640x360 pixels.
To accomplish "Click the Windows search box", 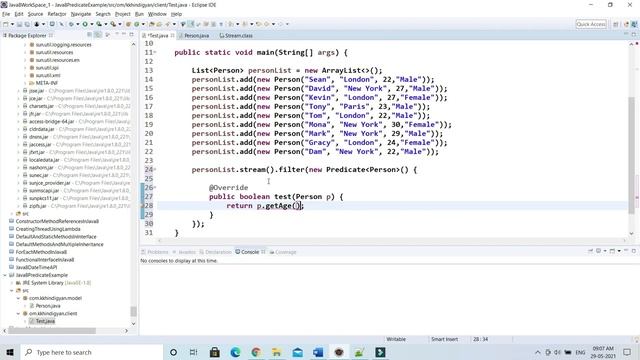I will click(x=92, y=352).
